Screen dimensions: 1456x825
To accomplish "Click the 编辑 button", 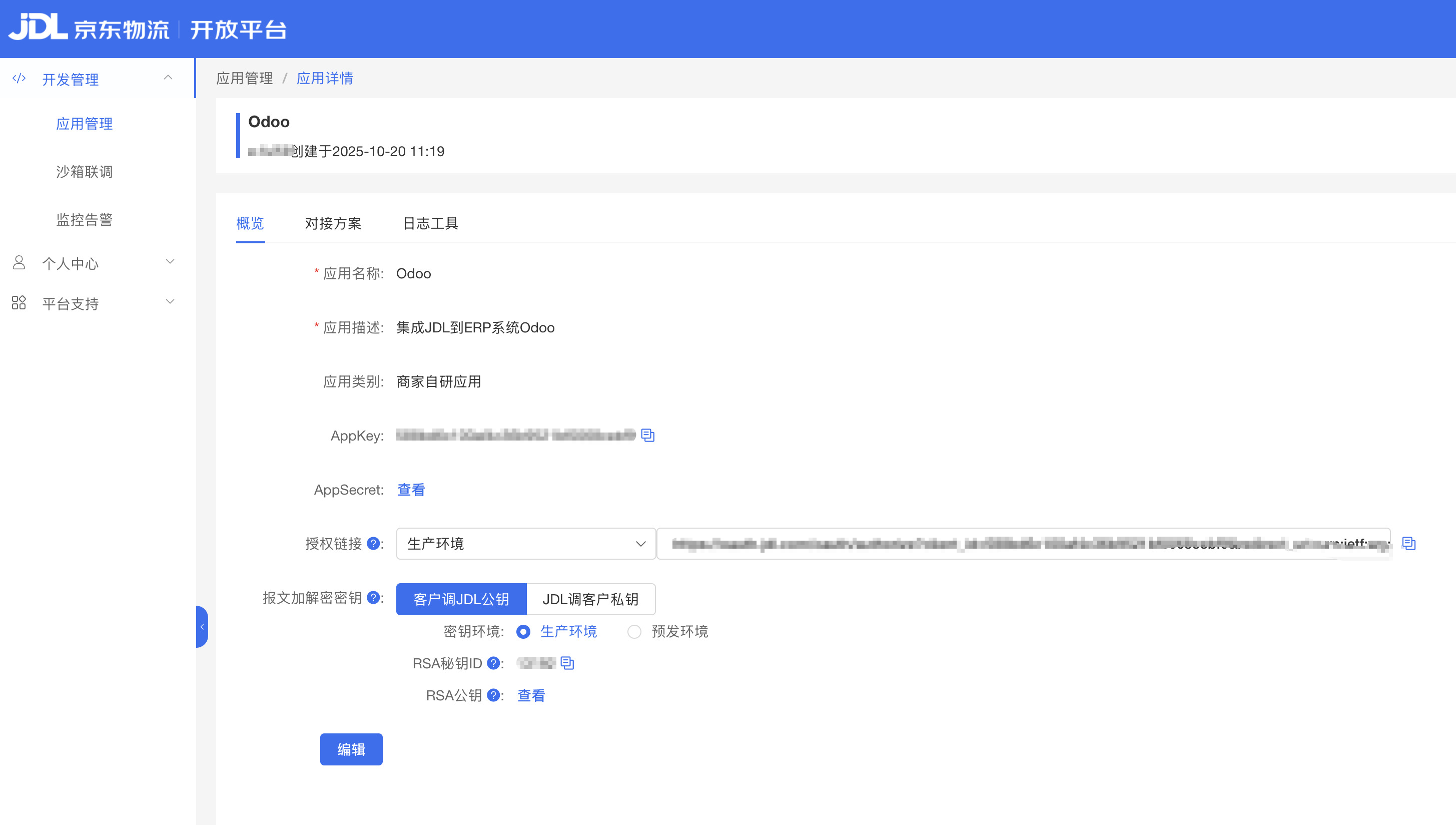I will click(351, 749).
